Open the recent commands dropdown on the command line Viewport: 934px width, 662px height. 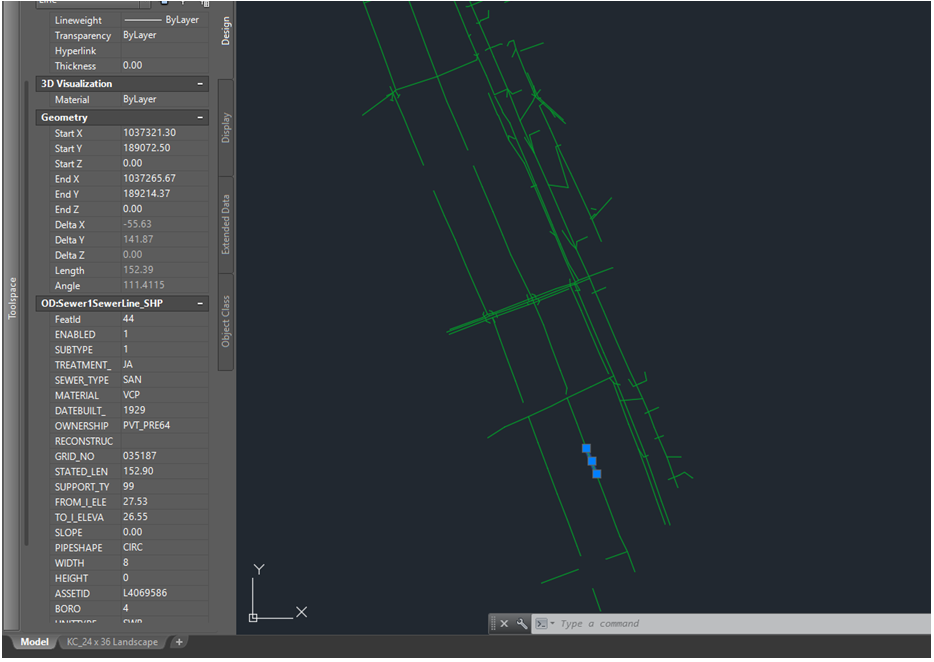(553, 622)
